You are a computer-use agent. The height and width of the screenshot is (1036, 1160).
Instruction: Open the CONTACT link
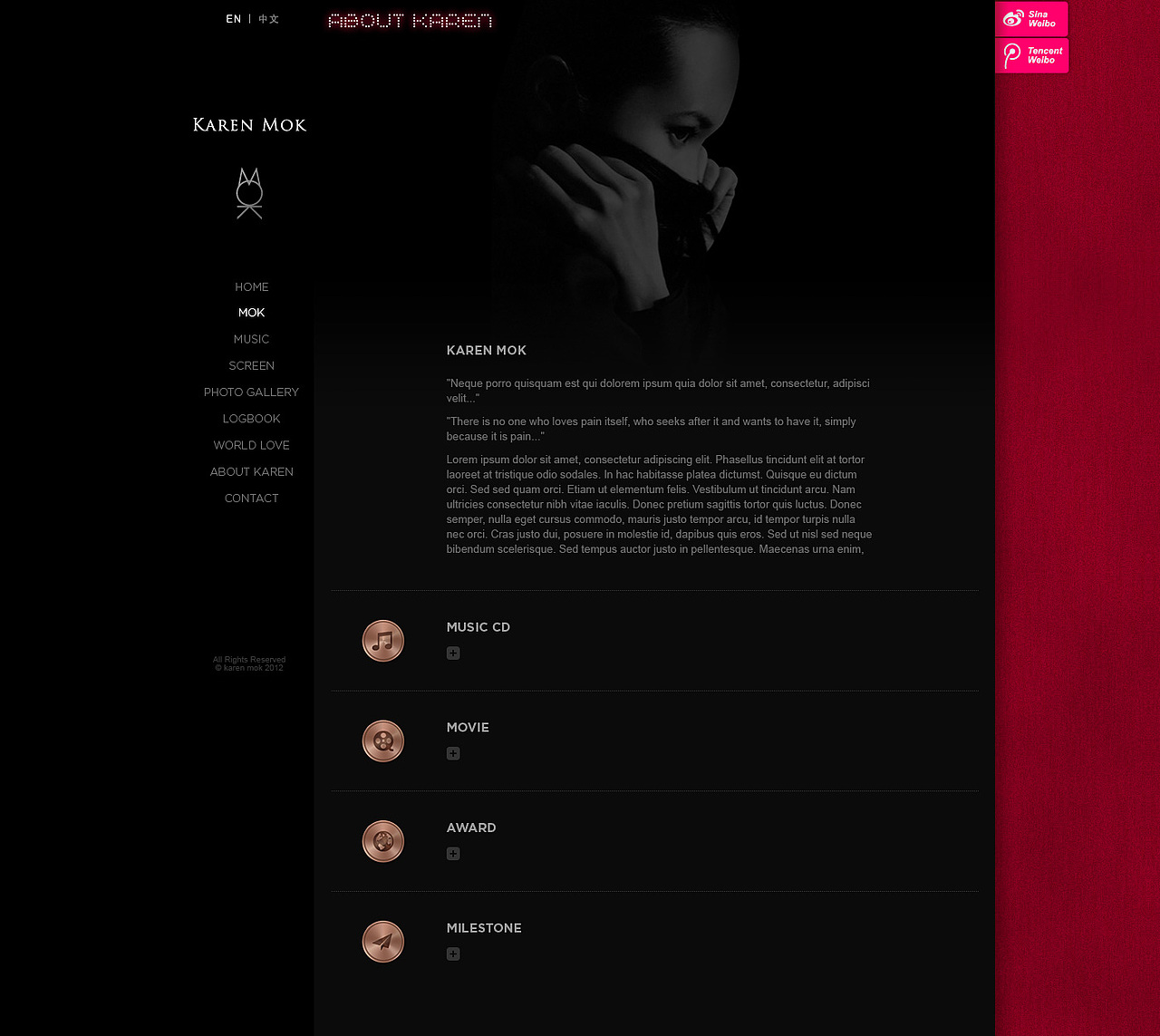pyautogui.click(x=252, y=499)
